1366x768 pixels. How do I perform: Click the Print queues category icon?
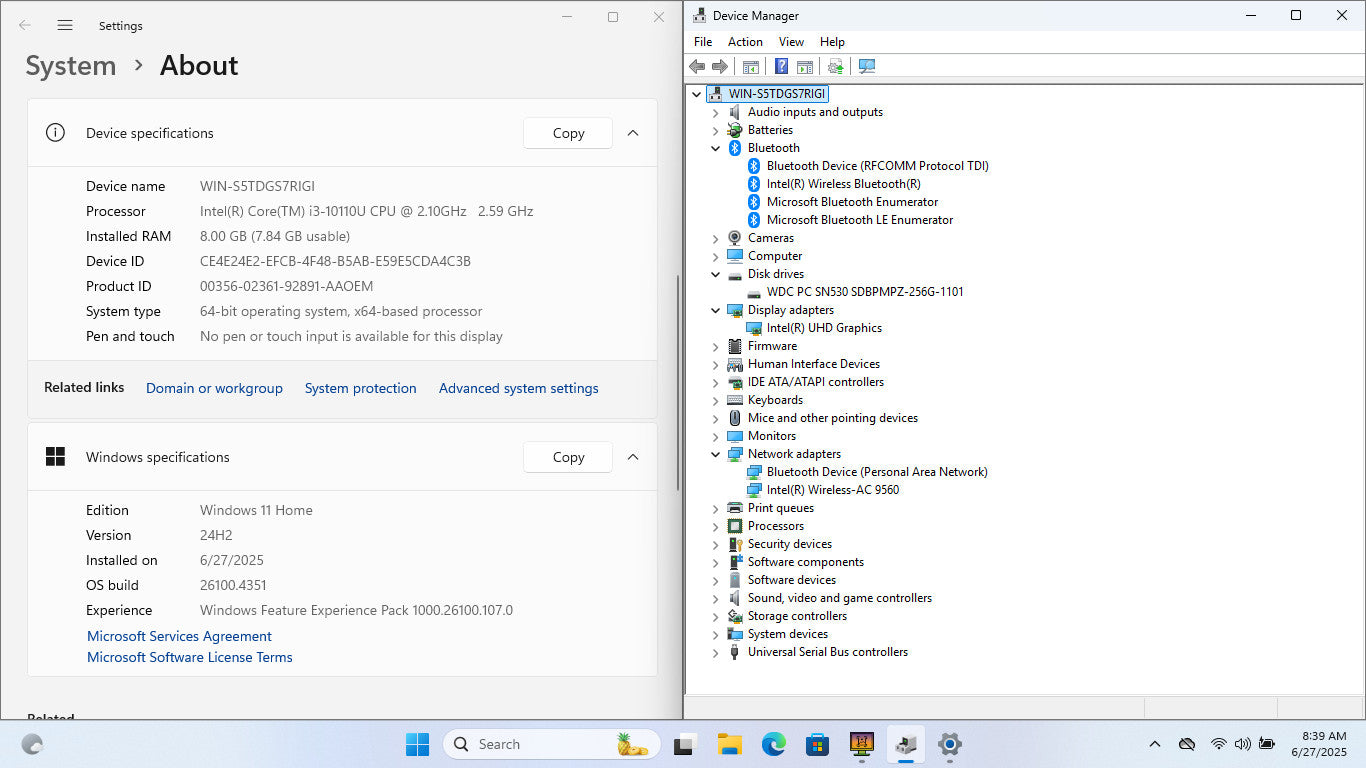[735, 508]
